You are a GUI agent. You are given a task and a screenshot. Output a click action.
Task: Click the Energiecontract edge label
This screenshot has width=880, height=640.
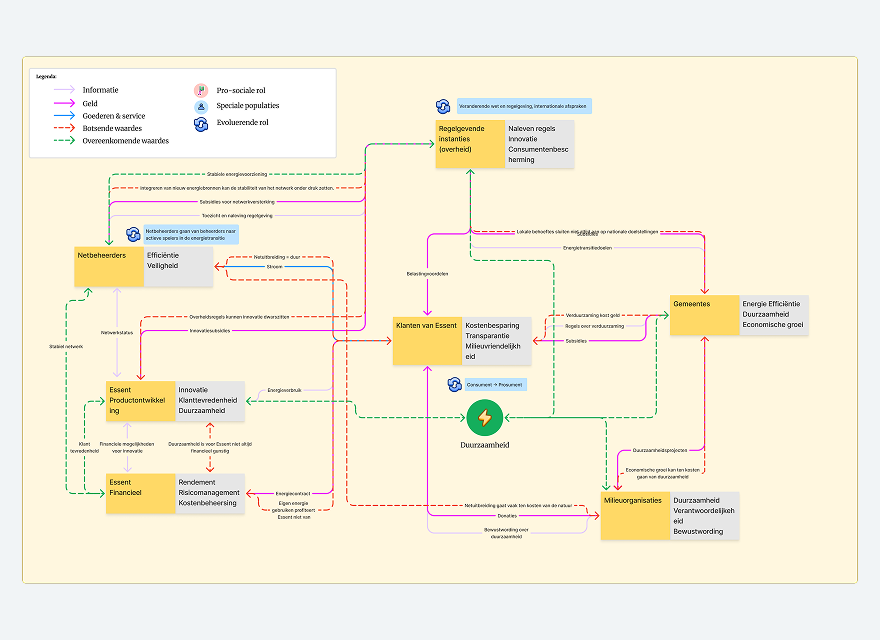(x=293, y=493)
